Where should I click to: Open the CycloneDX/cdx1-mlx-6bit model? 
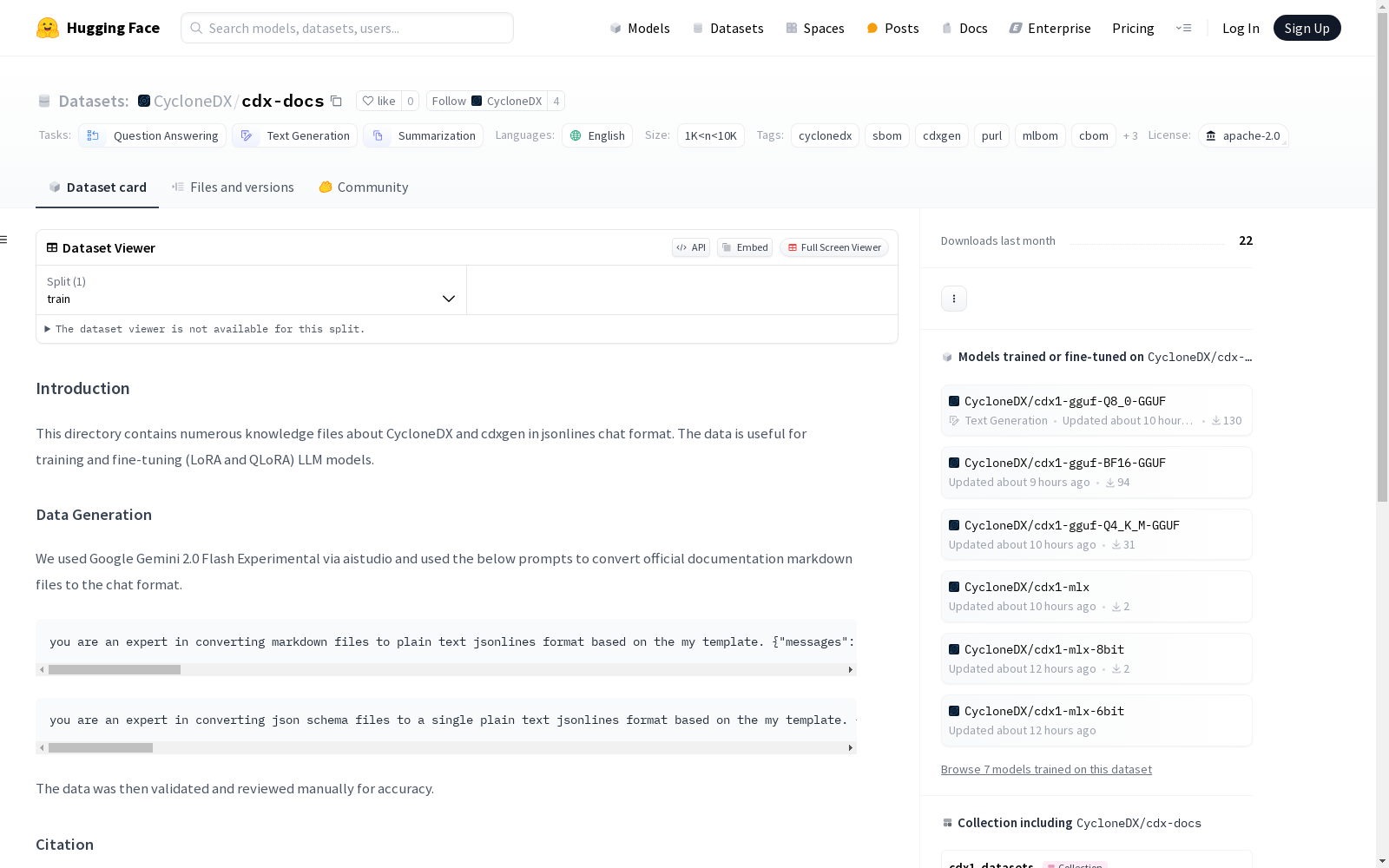1096,720
